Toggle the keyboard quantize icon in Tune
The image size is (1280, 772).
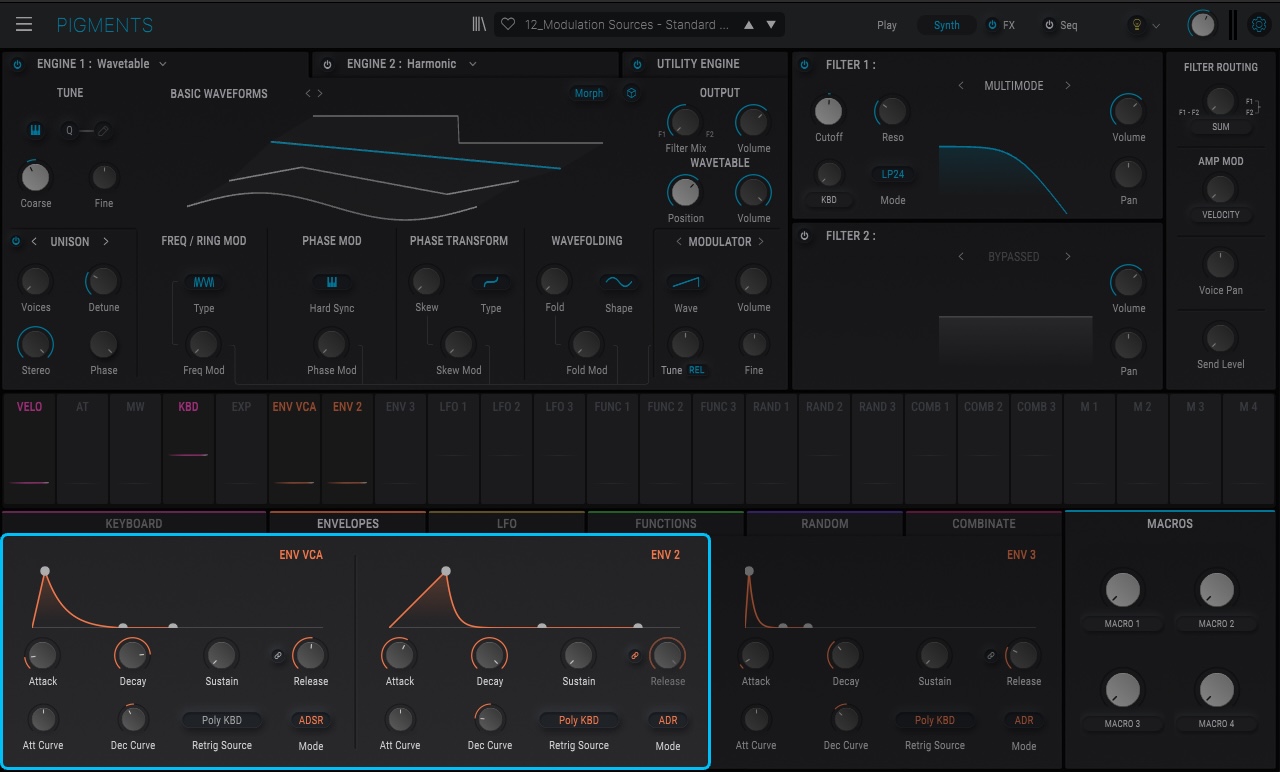tap(35, 130)
